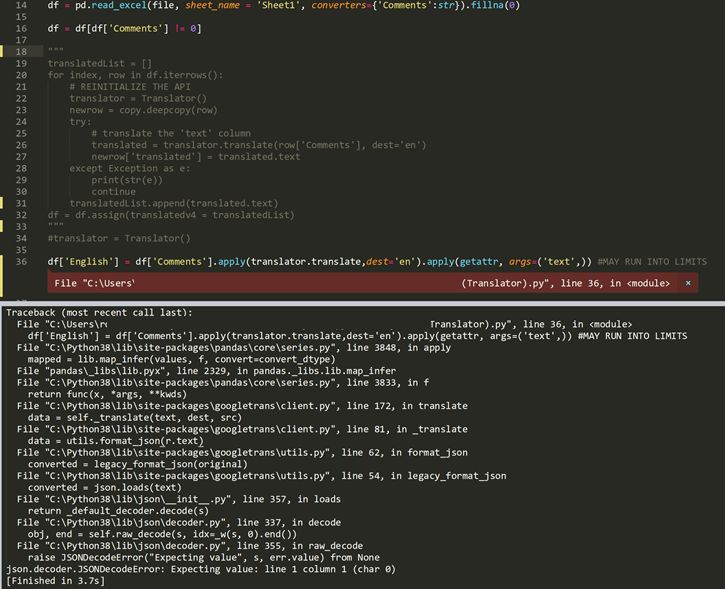Screen dimensions: 725x589
Task: Click 'pandas\_libs\lib.pyx", line 2329' traceback line
Action: tap(206, 371)
